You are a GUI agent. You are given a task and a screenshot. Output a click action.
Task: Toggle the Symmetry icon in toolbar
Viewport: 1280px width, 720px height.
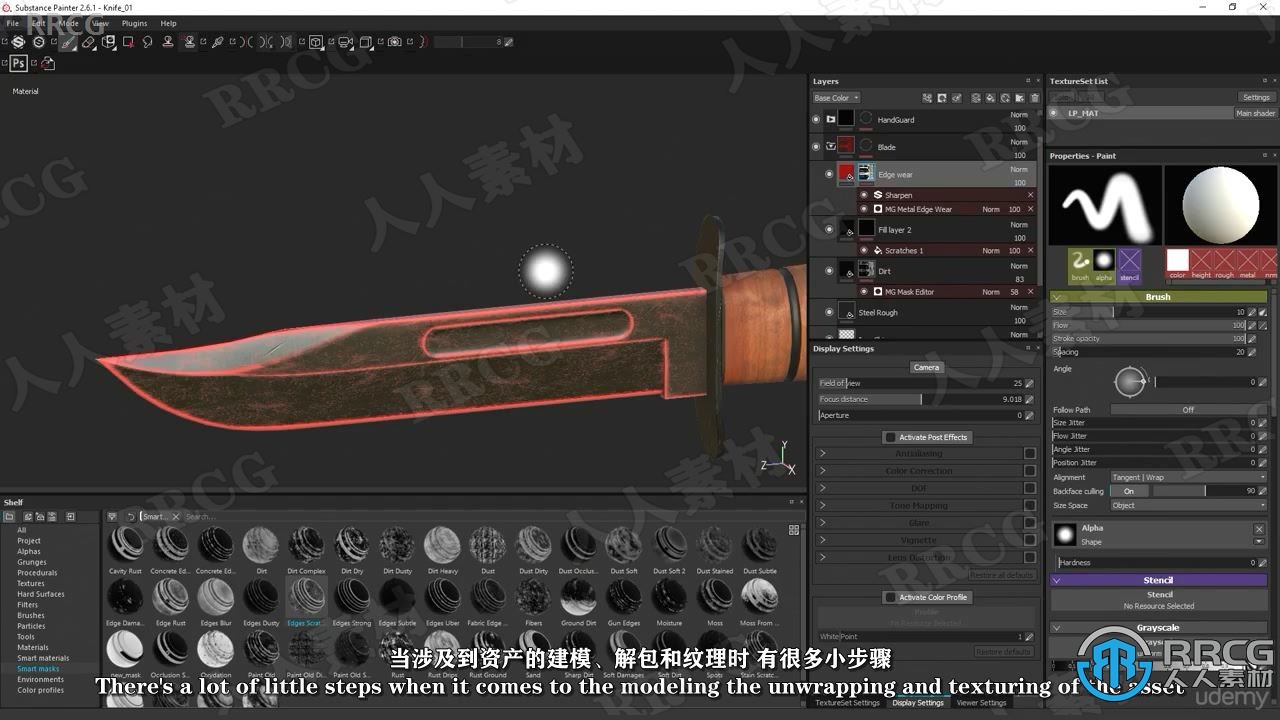(246, 42)
